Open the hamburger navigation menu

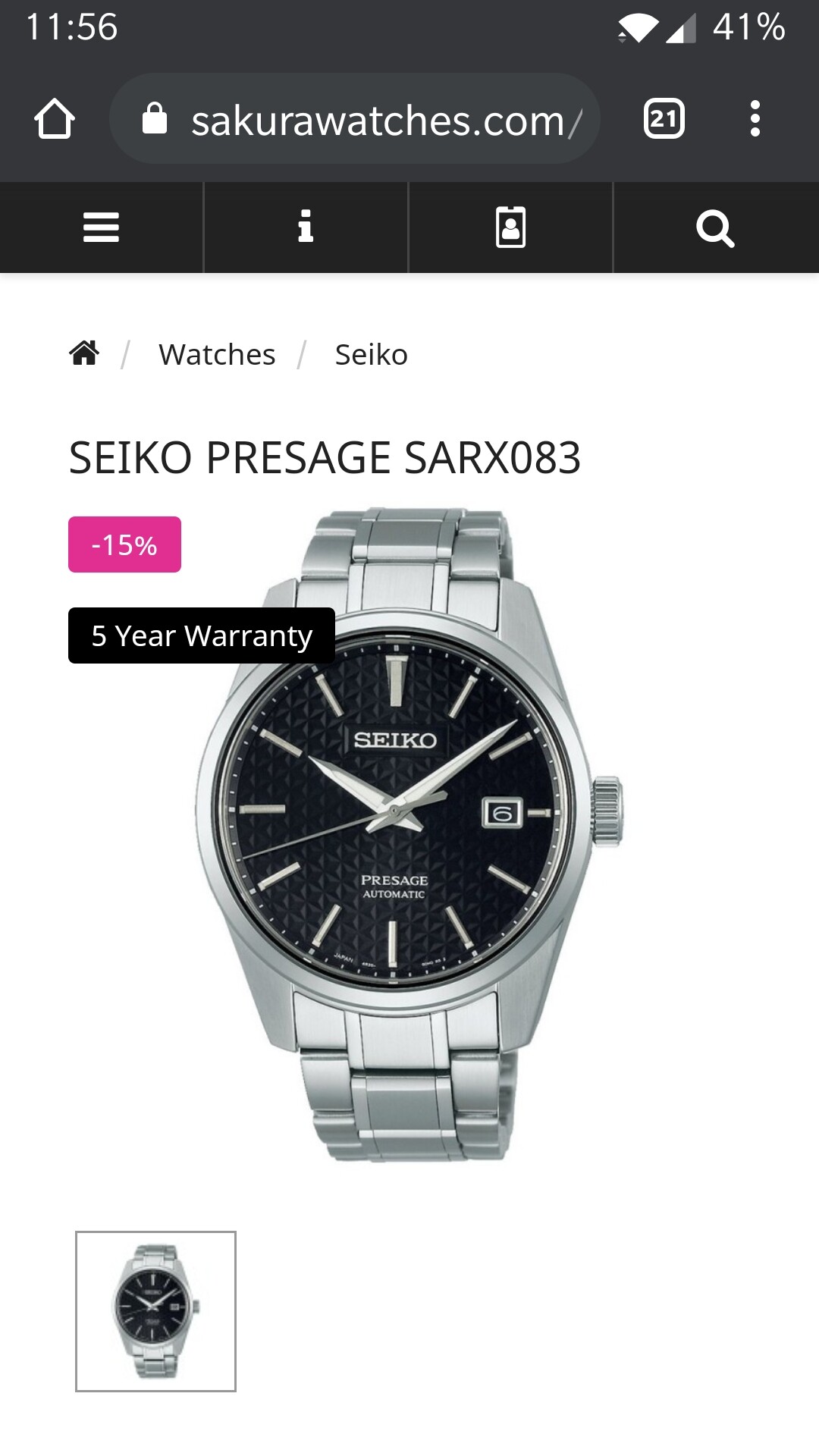pos(102,227)
